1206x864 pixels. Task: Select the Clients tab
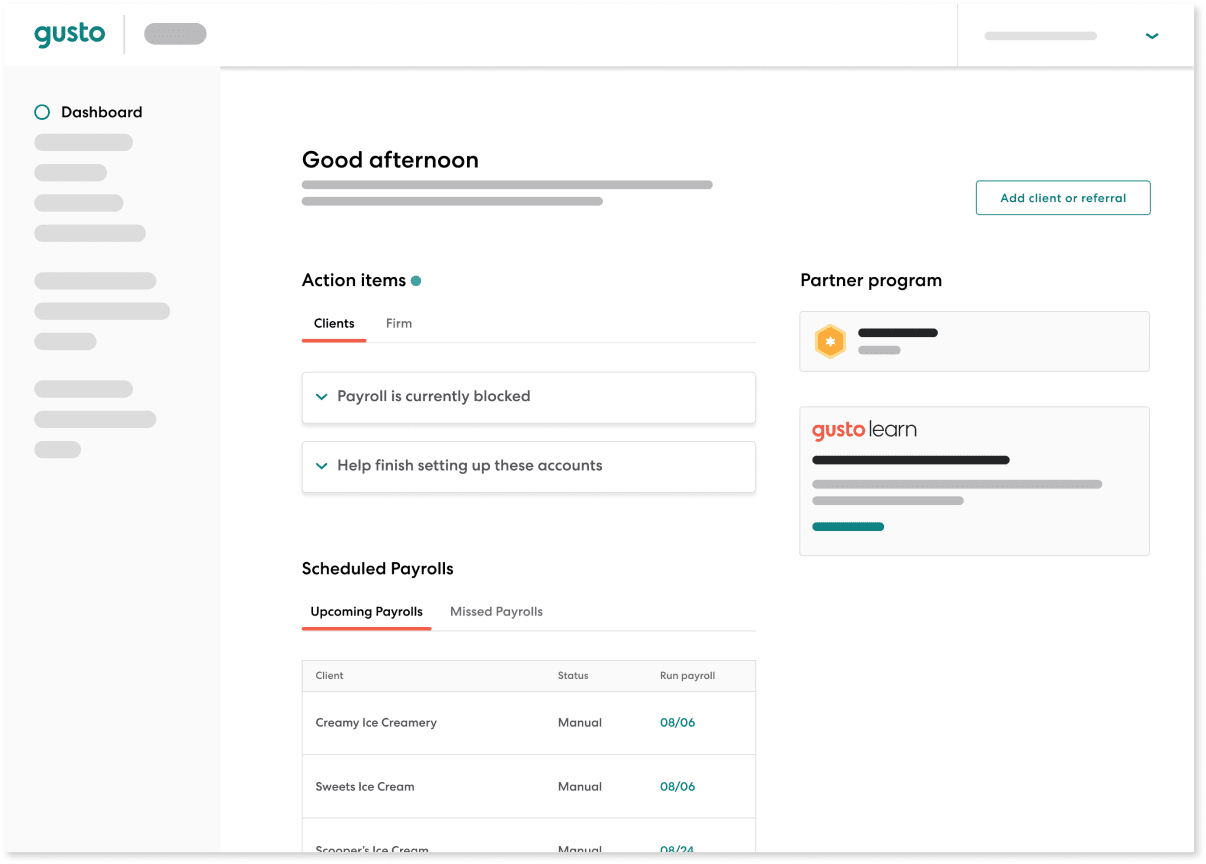click(x=334, y=323)
